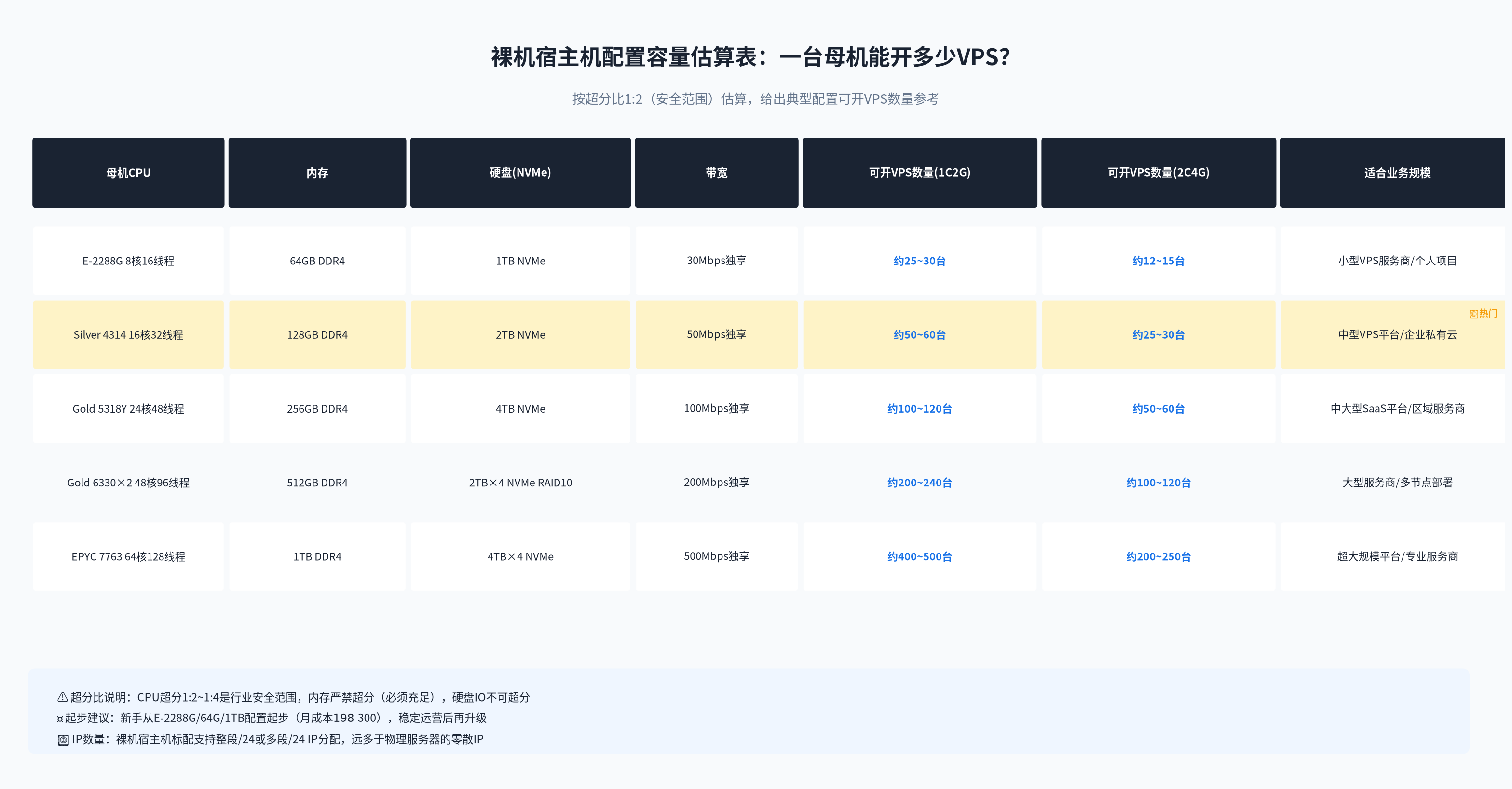
Task: Click the warning icon before 超分比说明
Action: (62, 697)
